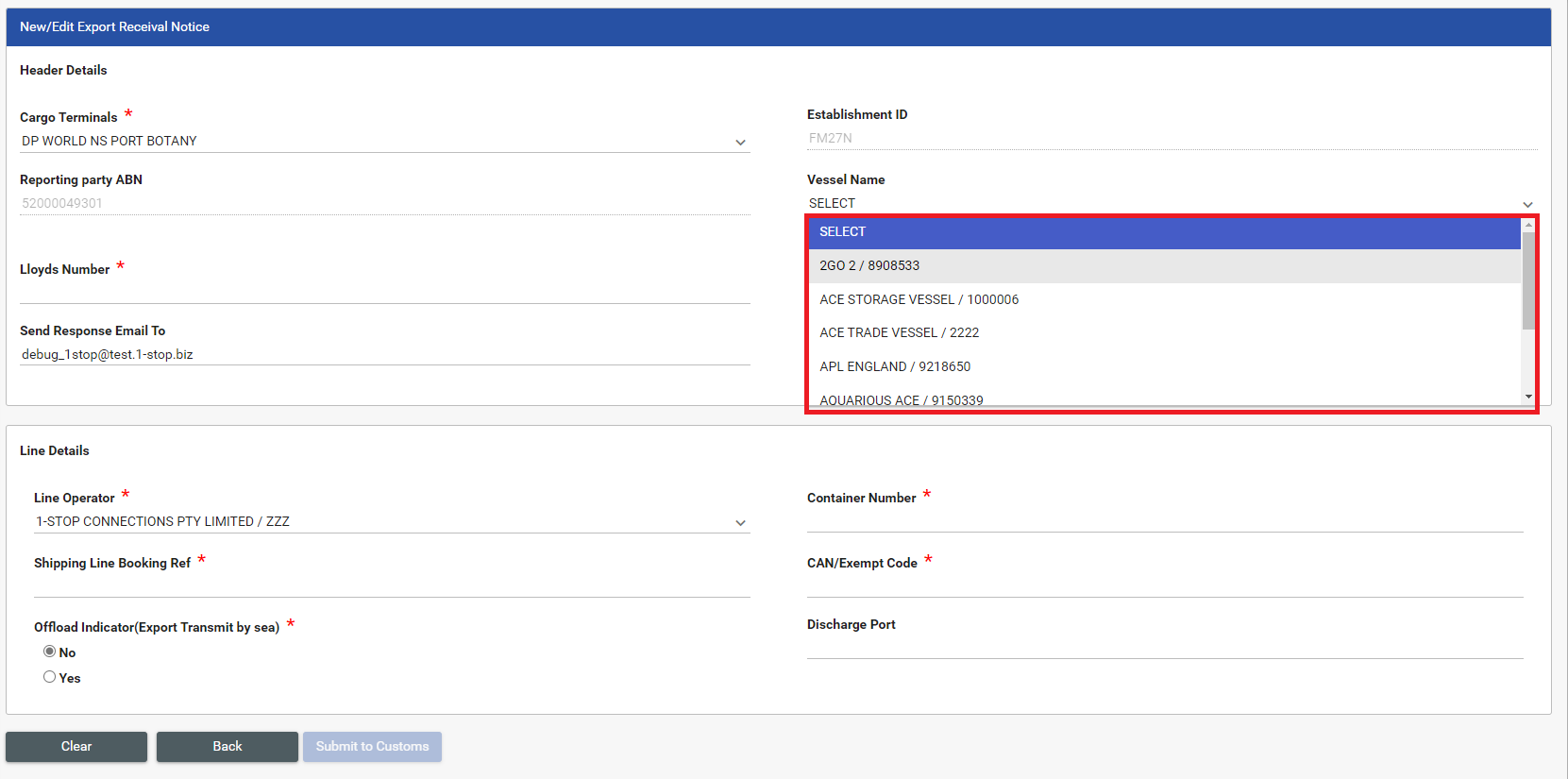1568x779 pixels.
Task: Choose SELECT option in vessel list
Action: point(1164,232)
